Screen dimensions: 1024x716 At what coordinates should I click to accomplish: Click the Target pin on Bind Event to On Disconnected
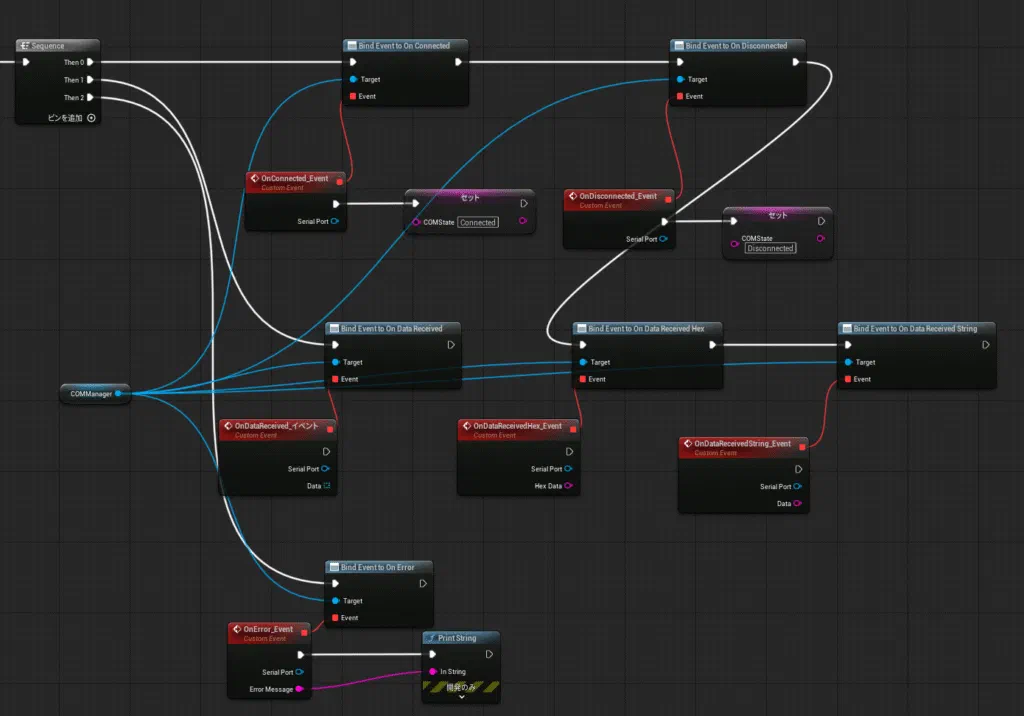(x=680, y=79)
